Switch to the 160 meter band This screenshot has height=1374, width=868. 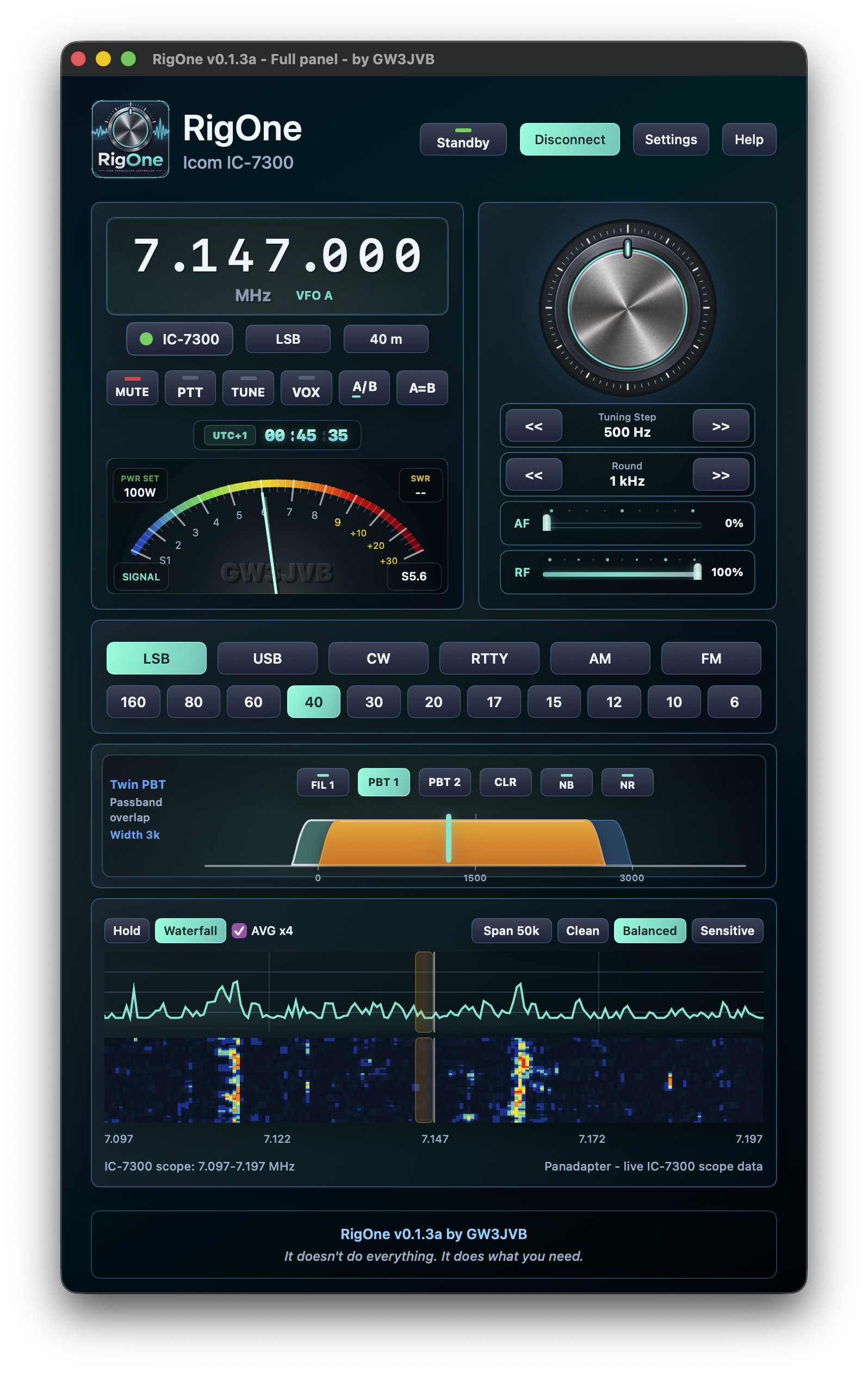[133, 702]
